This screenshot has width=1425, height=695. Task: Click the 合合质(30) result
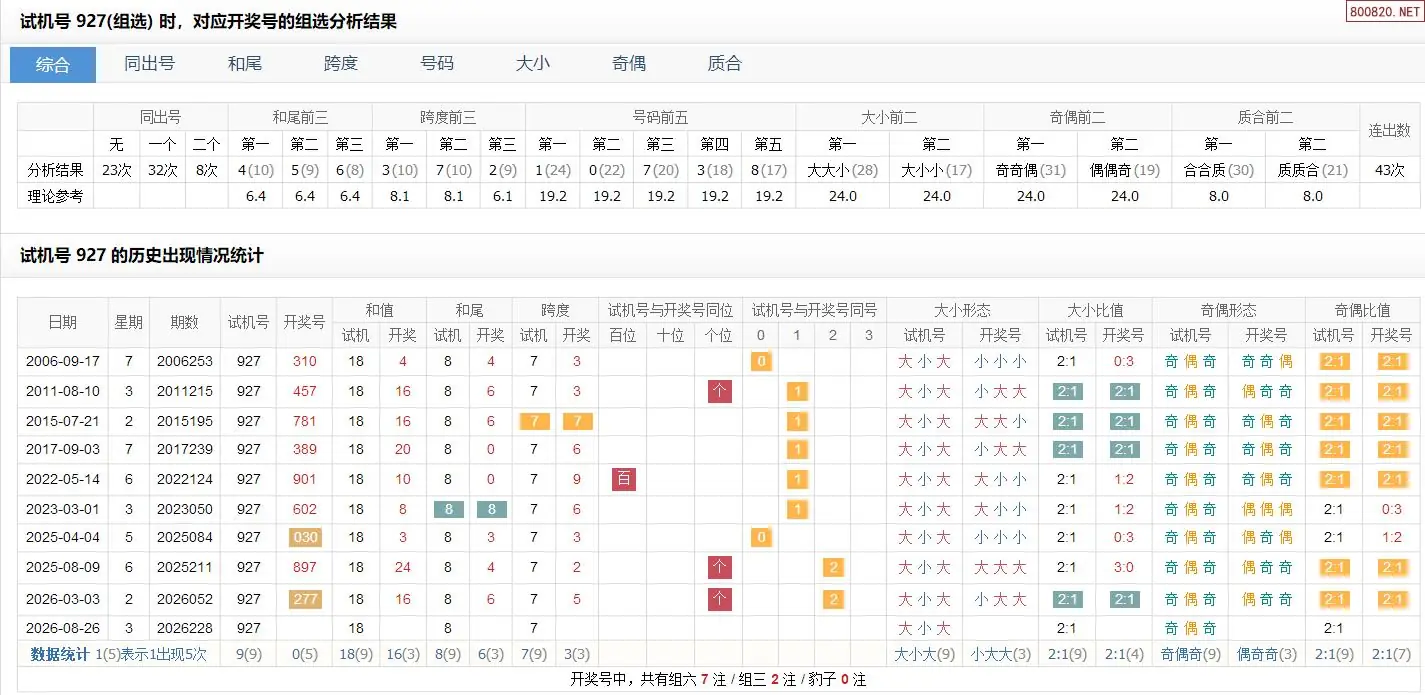pos(1219,170)
